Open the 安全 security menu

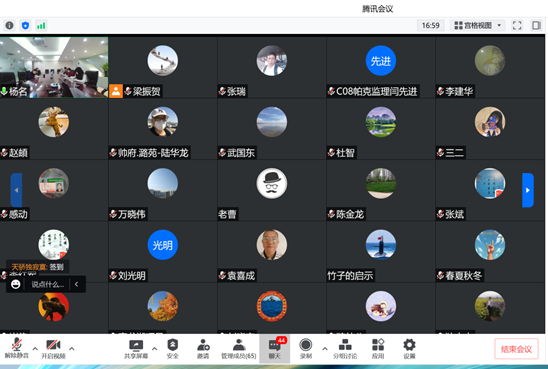point(173,348)
